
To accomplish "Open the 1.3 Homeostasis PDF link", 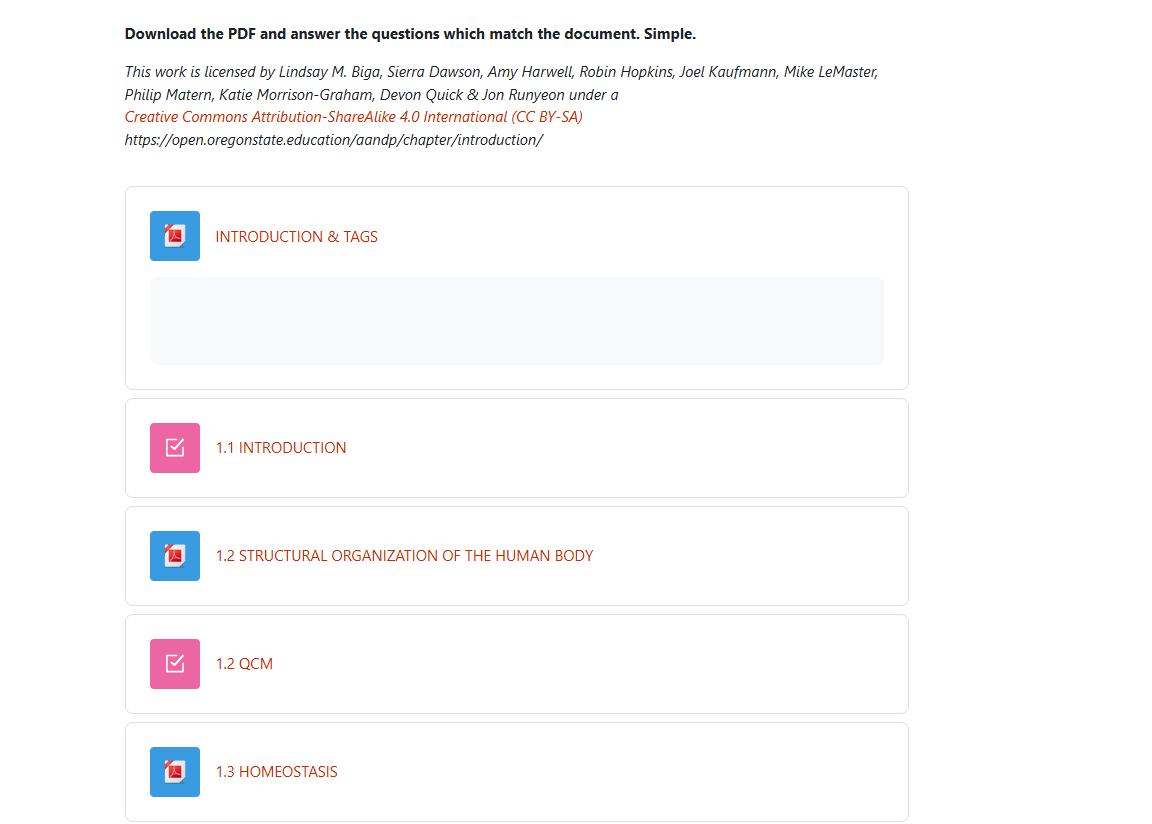I will tap(276, 772).
